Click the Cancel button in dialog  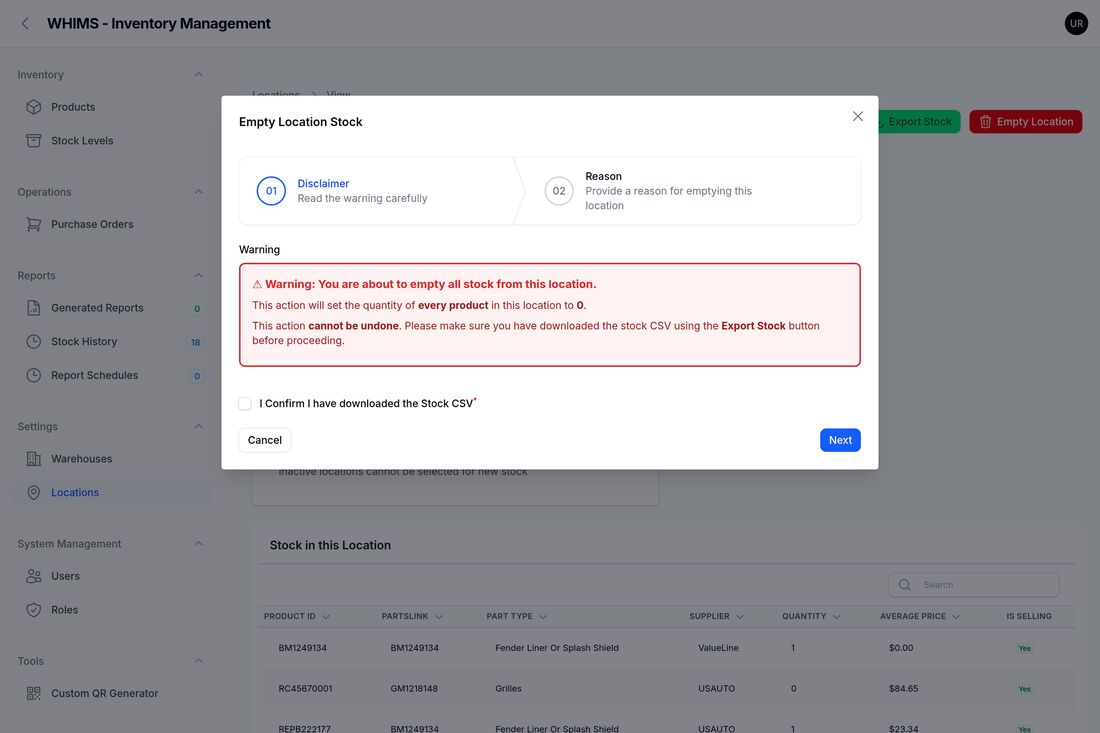click(264, 440)
